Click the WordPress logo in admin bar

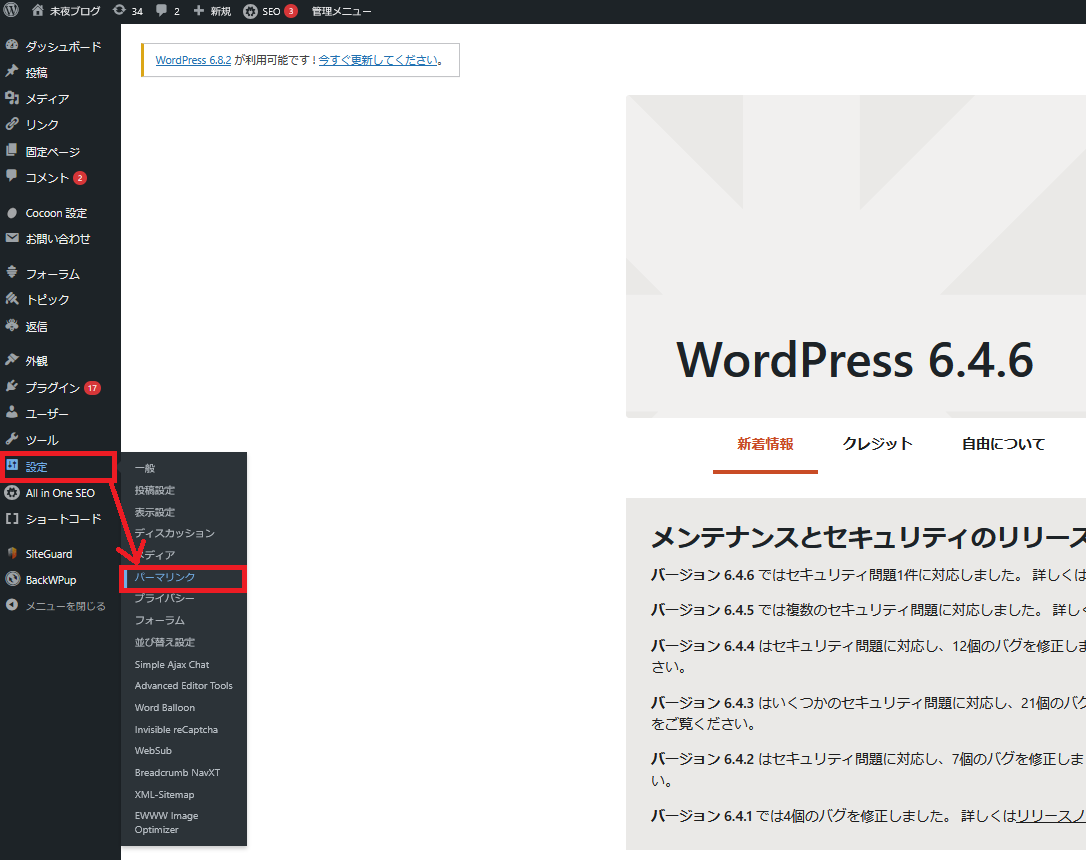pyautogui.click(x=11, y=11)
